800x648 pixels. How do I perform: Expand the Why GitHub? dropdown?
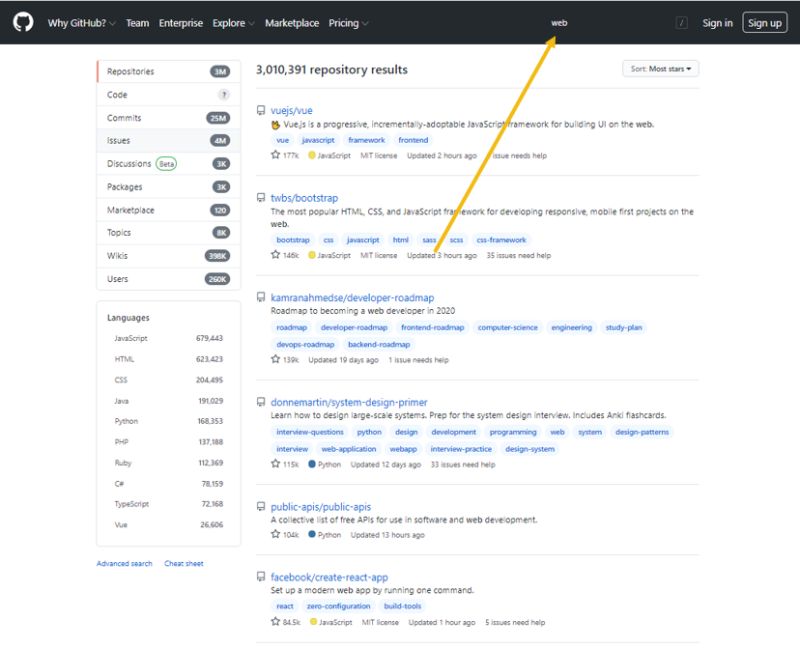(x=83, y=22)
